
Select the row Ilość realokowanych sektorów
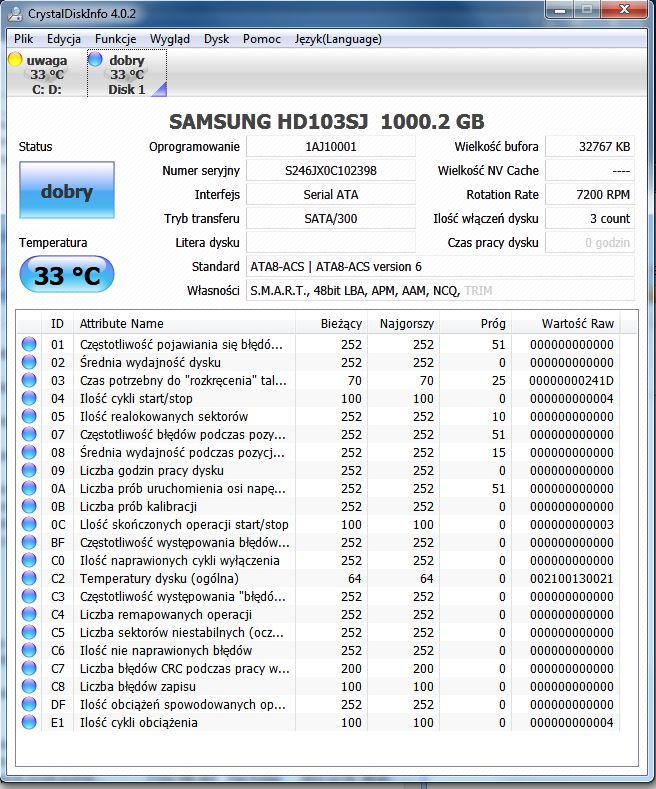click(x=319, y=416)
